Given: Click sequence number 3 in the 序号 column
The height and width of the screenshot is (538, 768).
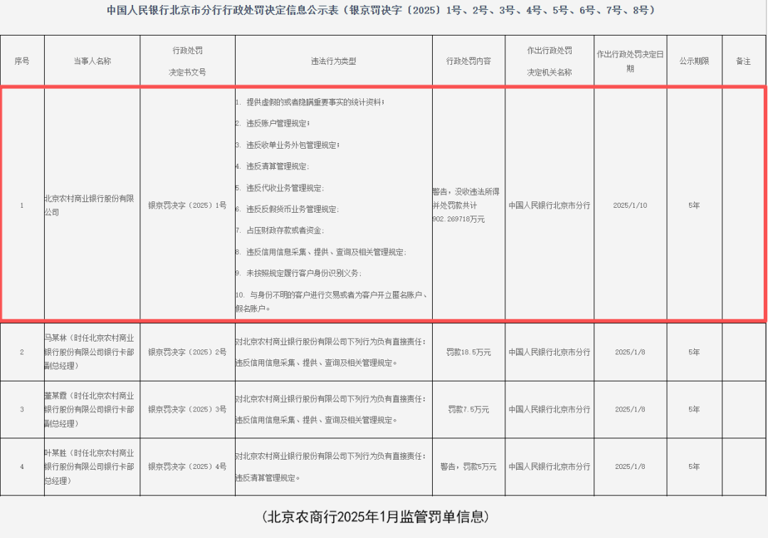Looking at the screenshot, I should tap(22, 409).
